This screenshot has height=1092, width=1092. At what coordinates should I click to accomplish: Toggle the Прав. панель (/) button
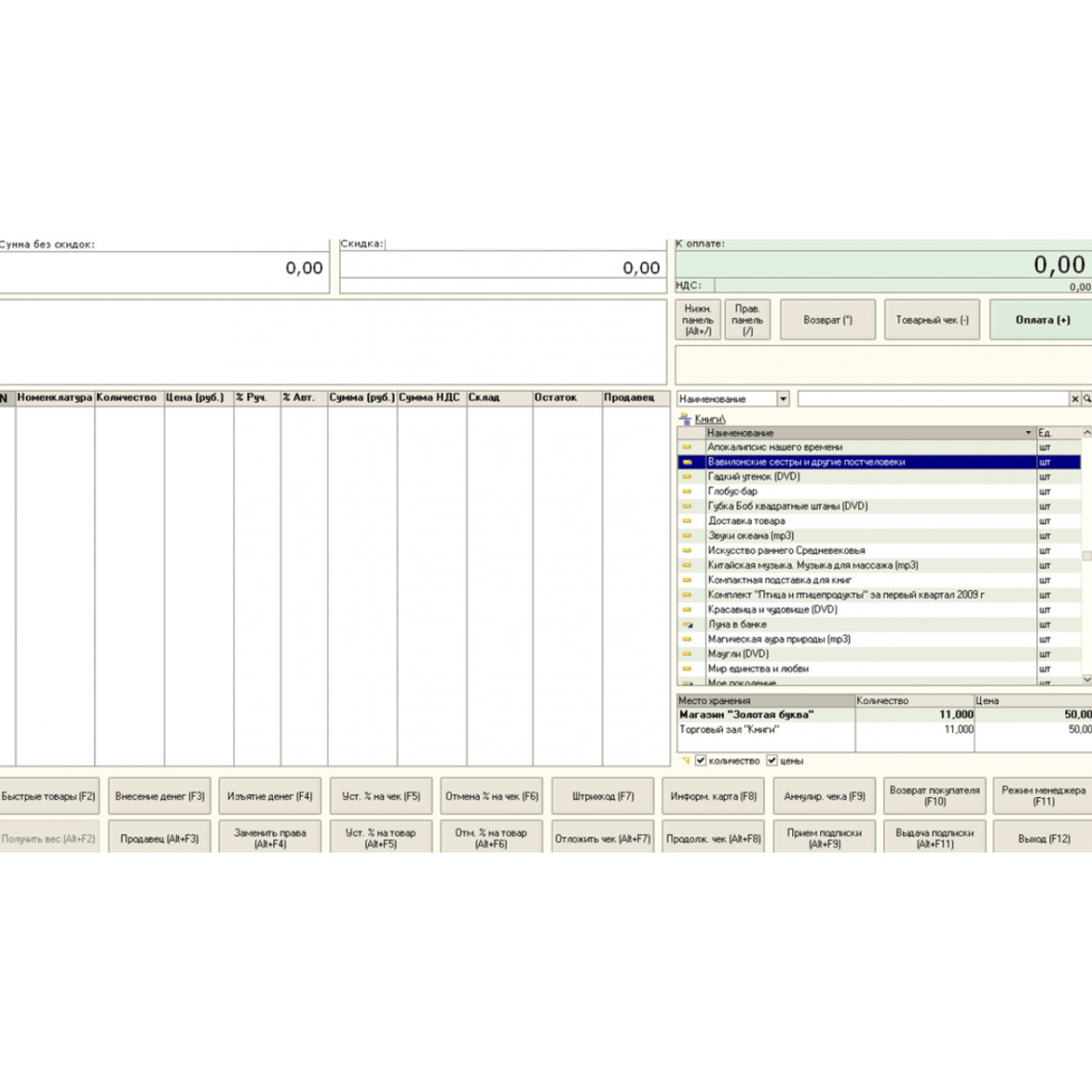747,320
